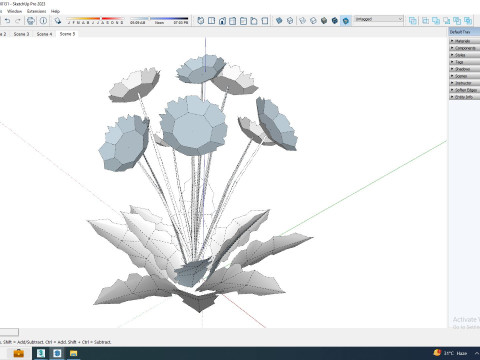Expand the Materials tray panel

[x=465, y=41]
